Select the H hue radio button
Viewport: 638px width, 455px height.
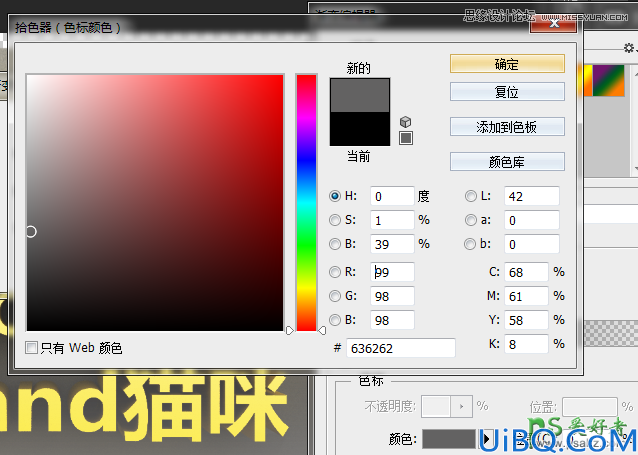[335, 196]
